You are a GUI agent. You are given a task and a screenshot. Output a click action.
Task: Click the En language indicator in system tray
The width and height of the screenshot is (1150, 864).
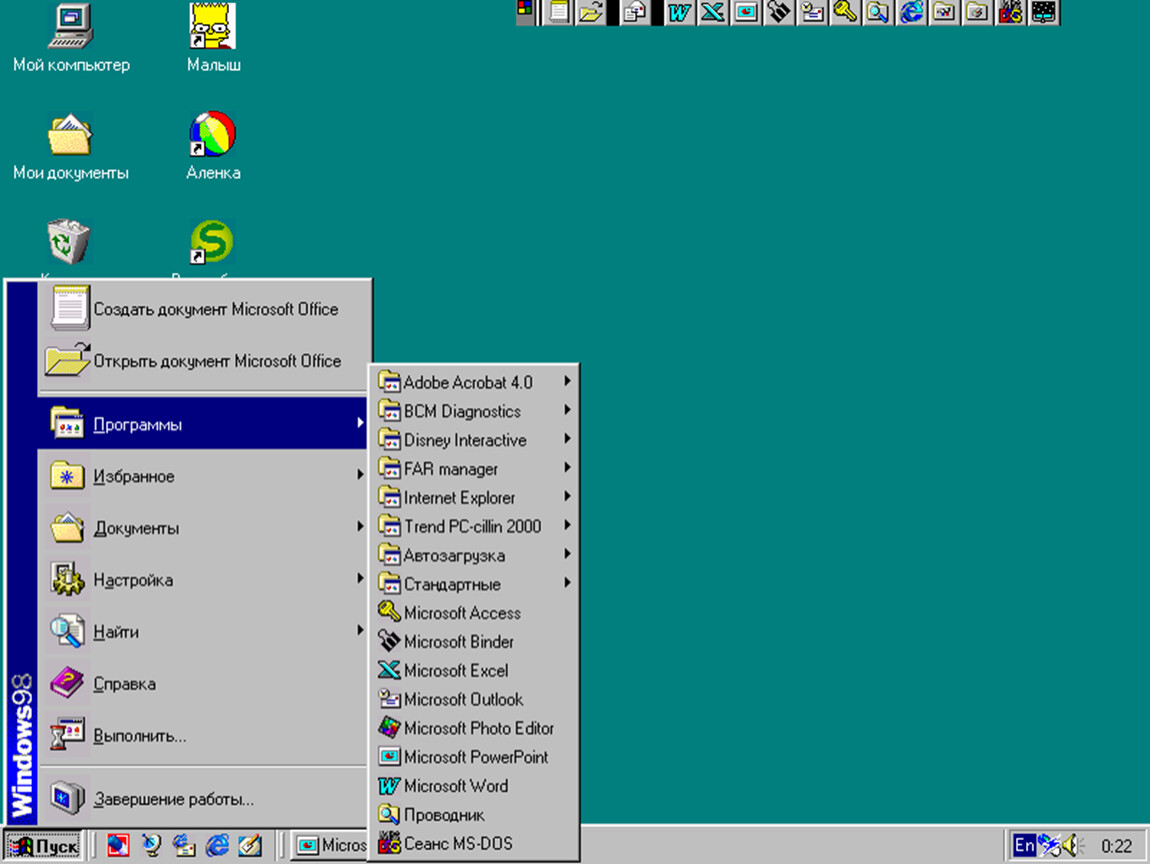[x=1024, y=846]
